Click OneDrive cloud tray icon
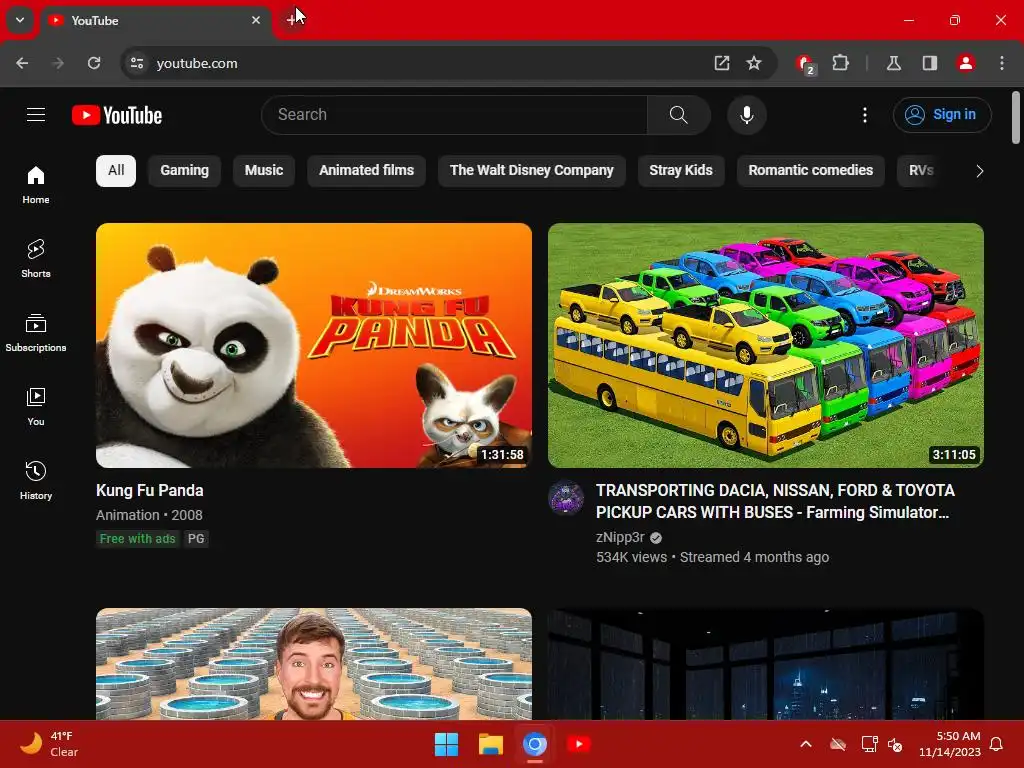Image resolution: width=1024 pixels, height=768 pixels. (x=838, y=744)
